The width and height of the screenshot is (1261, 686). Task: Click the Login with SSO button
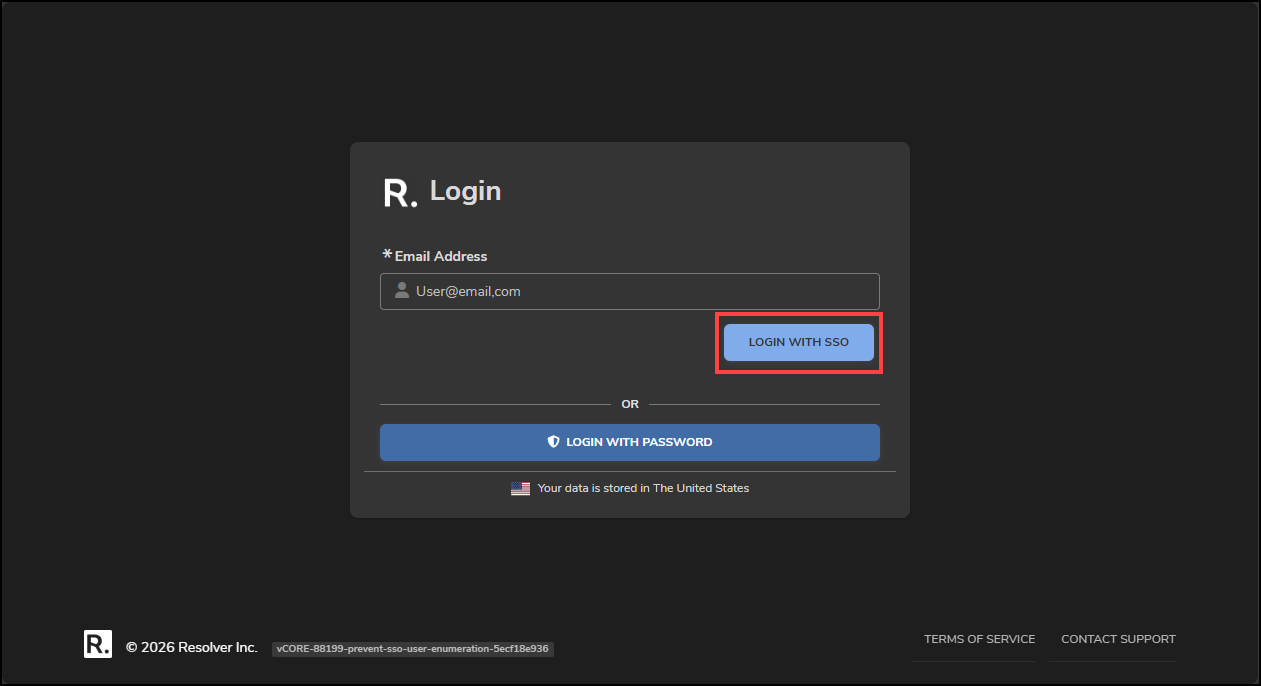[x=799, y=342]
